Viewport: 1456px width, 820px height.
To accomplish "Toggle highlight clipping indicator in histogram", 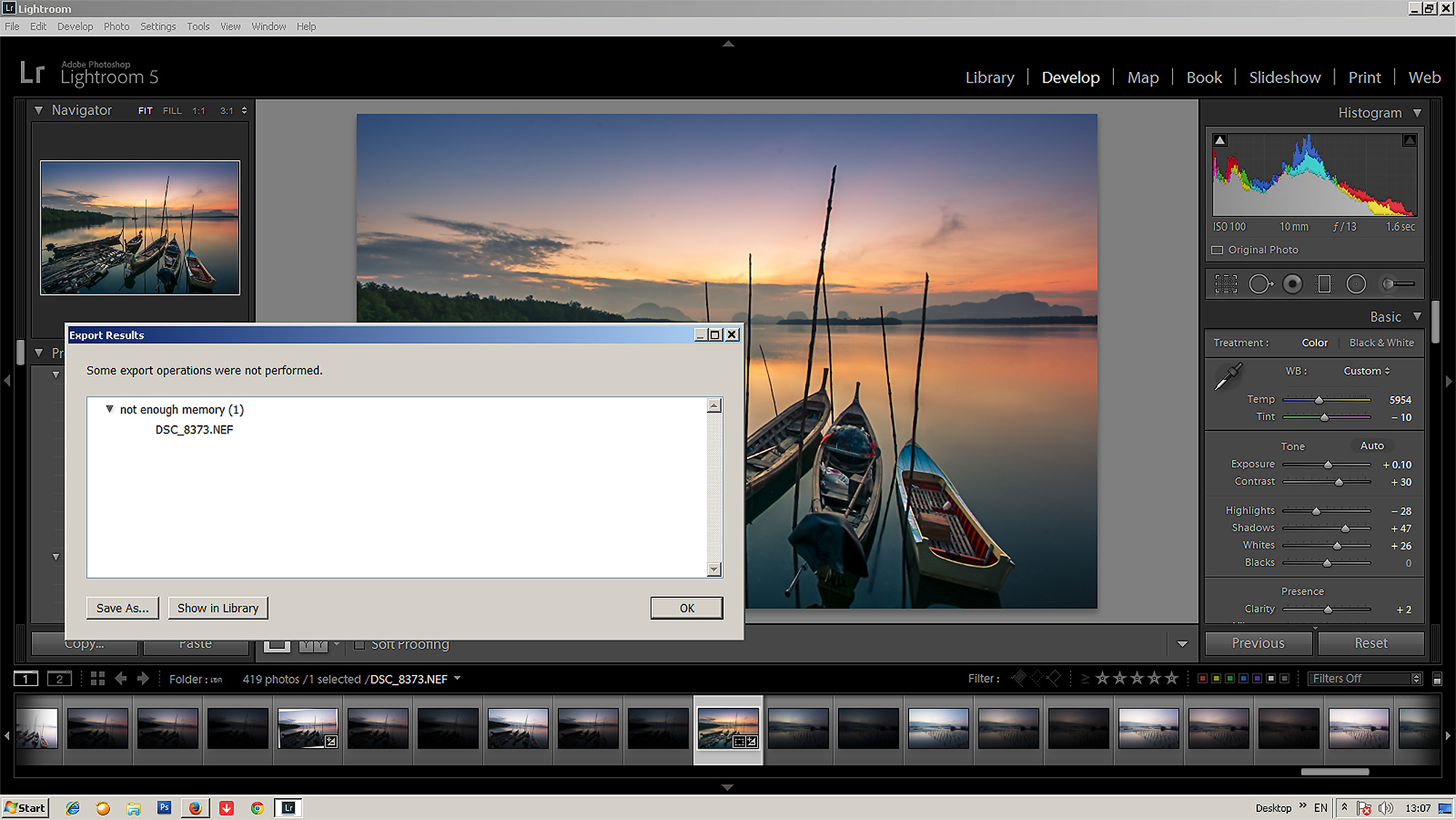I will (1409, 140).
